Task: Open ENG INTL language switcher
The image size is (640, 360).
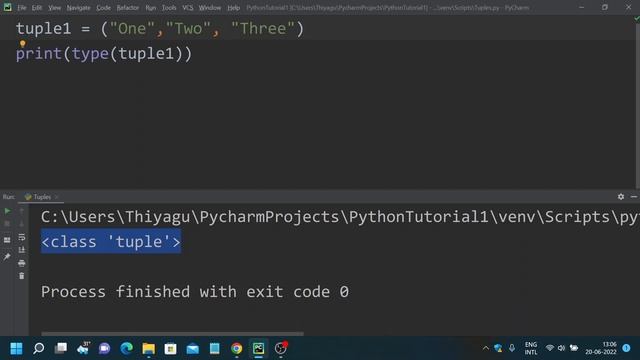Action: [531, 349]
